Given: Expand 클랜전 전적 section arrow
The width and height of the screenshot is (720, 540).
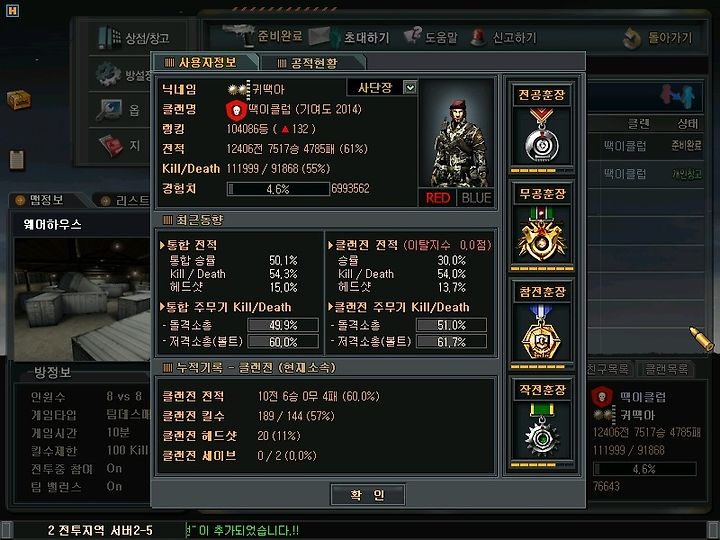Looking at the screenshot, I should pos(330,245).
